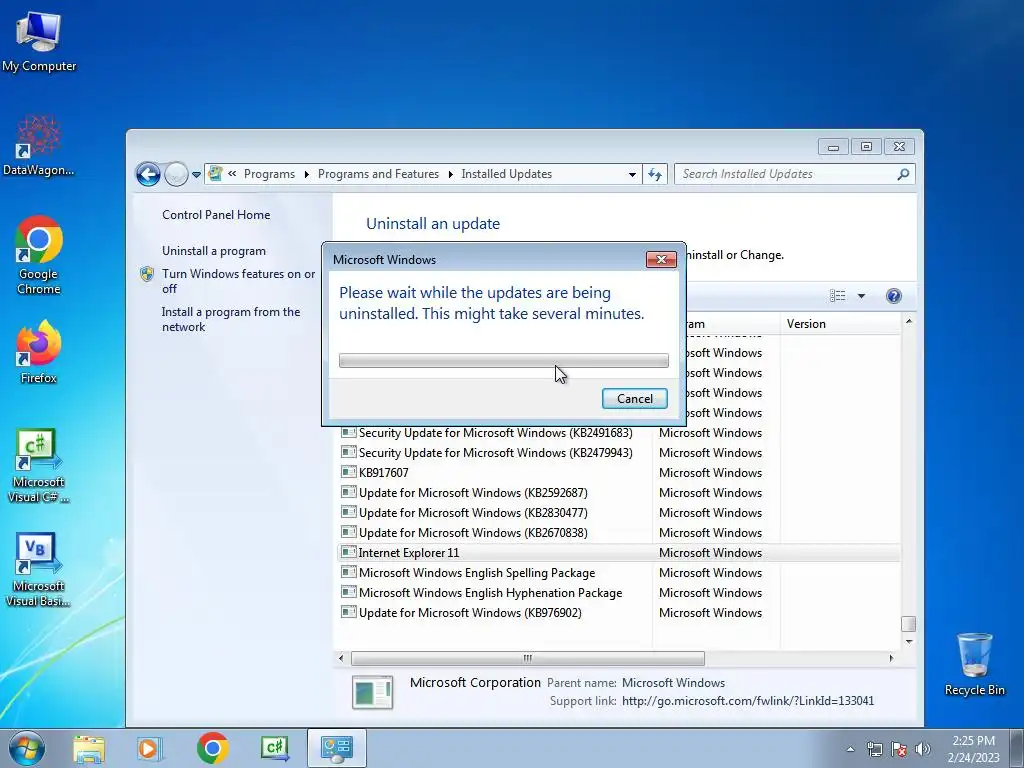Viewport: 1024px width, 768px height.
Task: Select the Control Panel taskbar button
Action: point(336,748)
